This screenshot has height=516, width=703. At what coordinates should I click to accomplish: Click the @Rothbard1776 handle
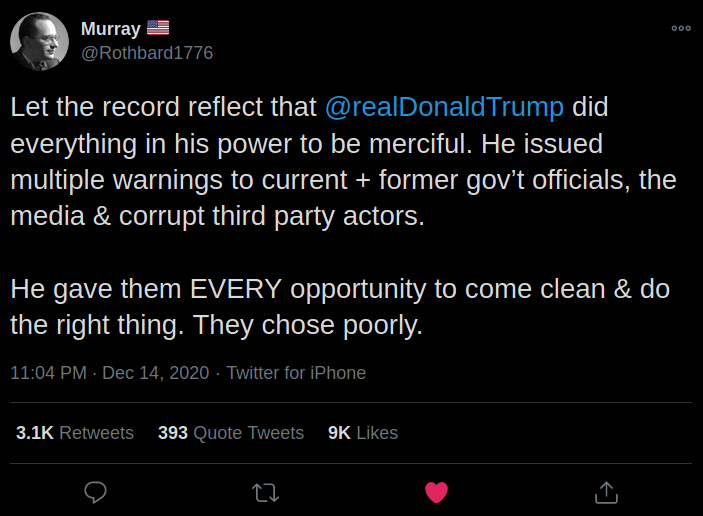click(x=146, y=53)
